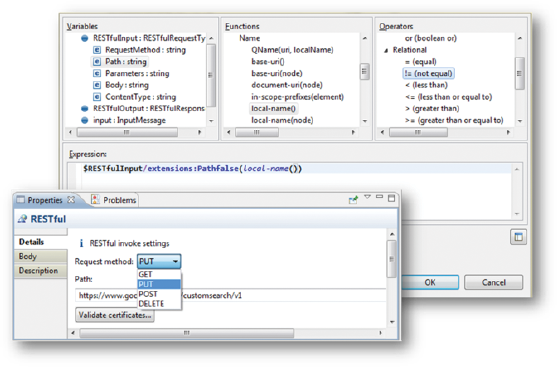The height and width of the screenshot is (367, 557).
Task: Click the ContentType element icon
Action: tap(97, 97)
